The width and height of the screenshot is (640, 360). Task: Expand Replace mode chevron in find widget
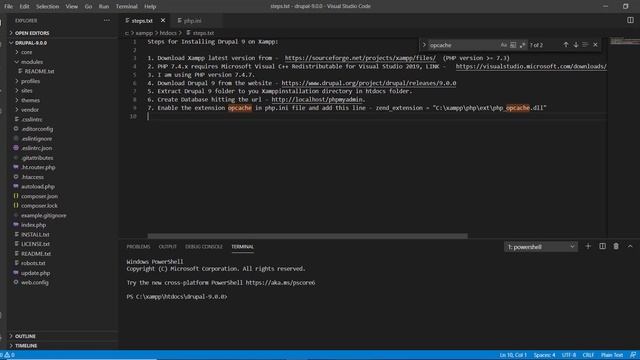point(424,45)
